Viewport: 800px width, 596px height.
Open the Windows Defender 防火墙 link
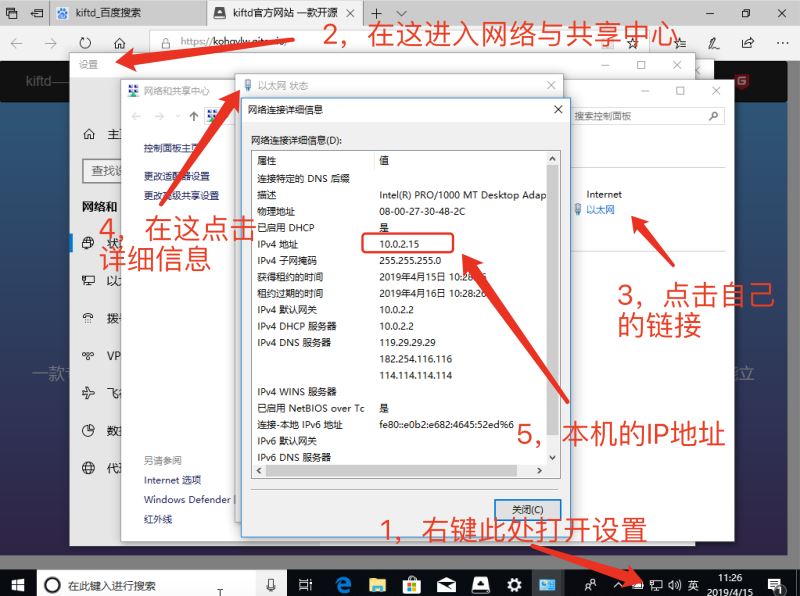[186, 499]
